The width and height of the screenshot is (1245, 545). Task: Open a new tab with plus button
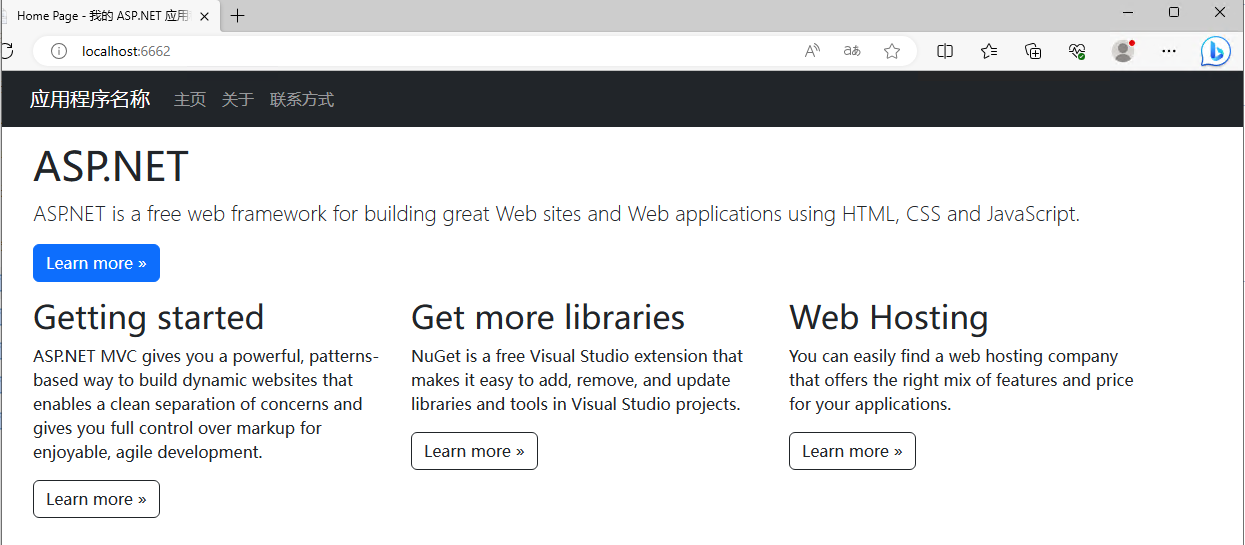coord(237,16)
